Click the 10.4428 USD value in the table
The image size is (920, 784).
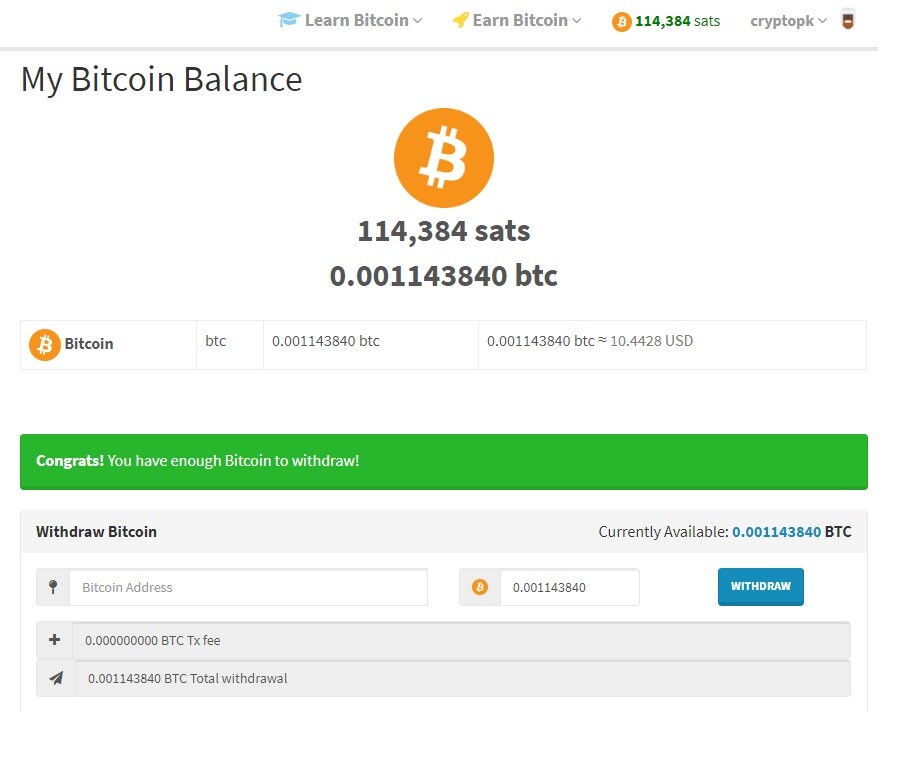(x=651, y=341)
